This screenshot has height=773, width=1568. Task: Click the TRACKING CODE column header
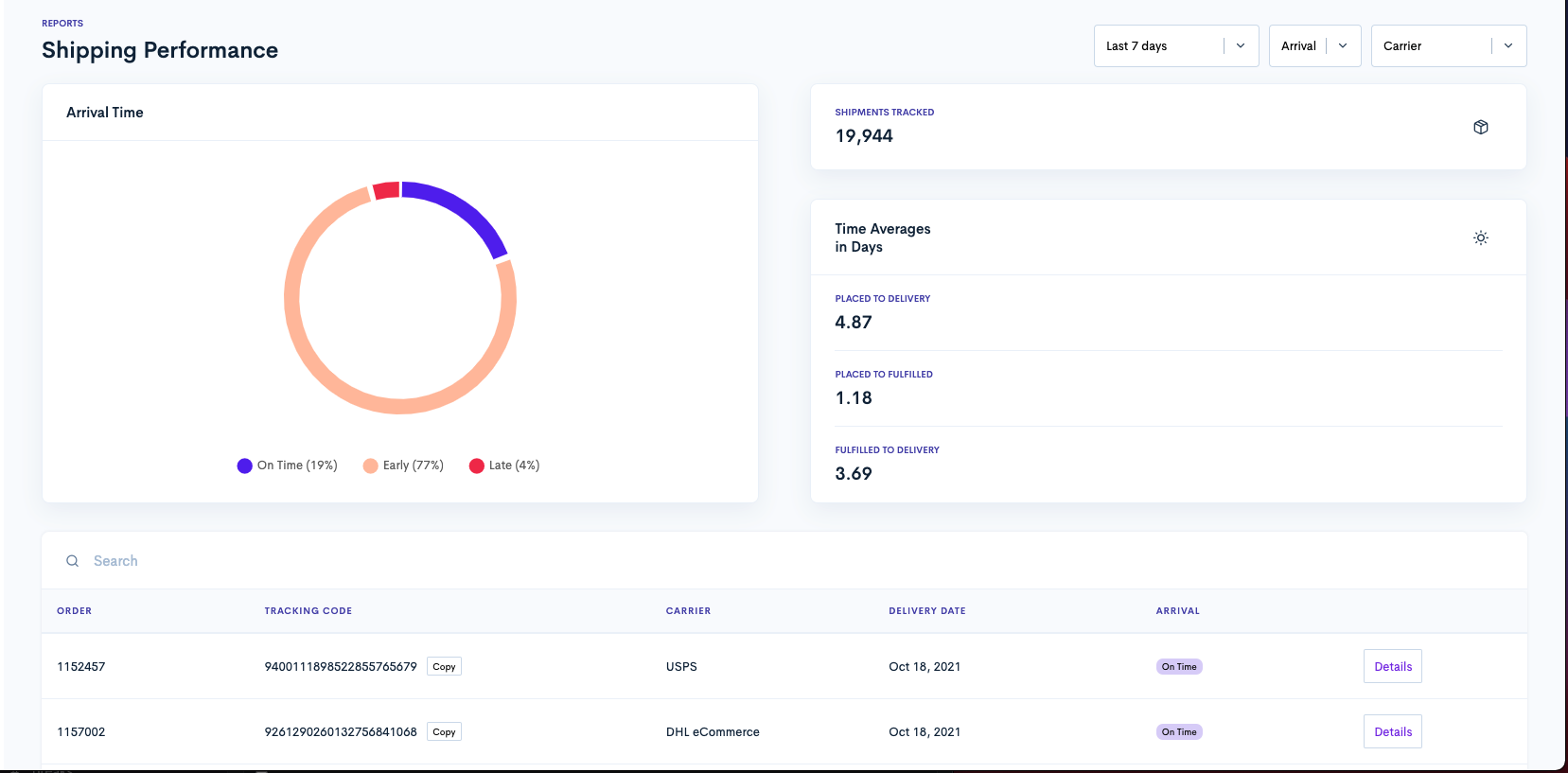308,611
